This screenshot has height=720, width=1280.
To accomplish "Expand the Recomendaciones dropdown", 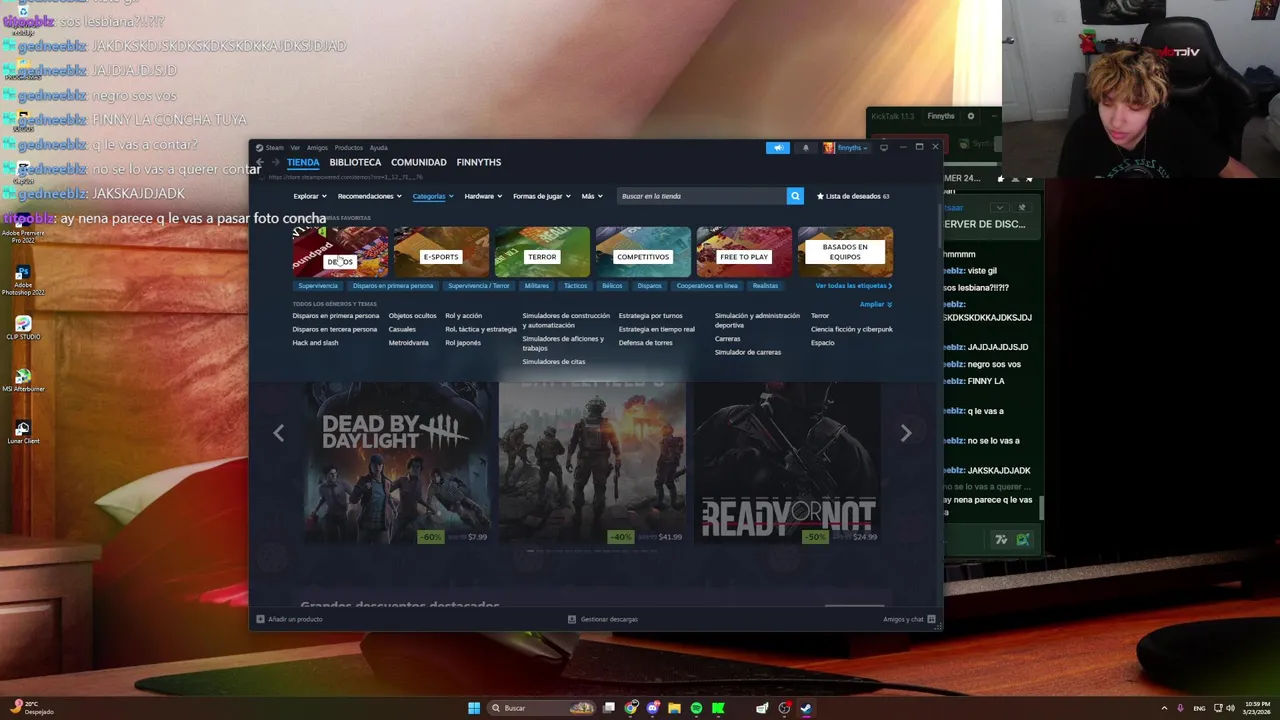I will tap(369, 196).
